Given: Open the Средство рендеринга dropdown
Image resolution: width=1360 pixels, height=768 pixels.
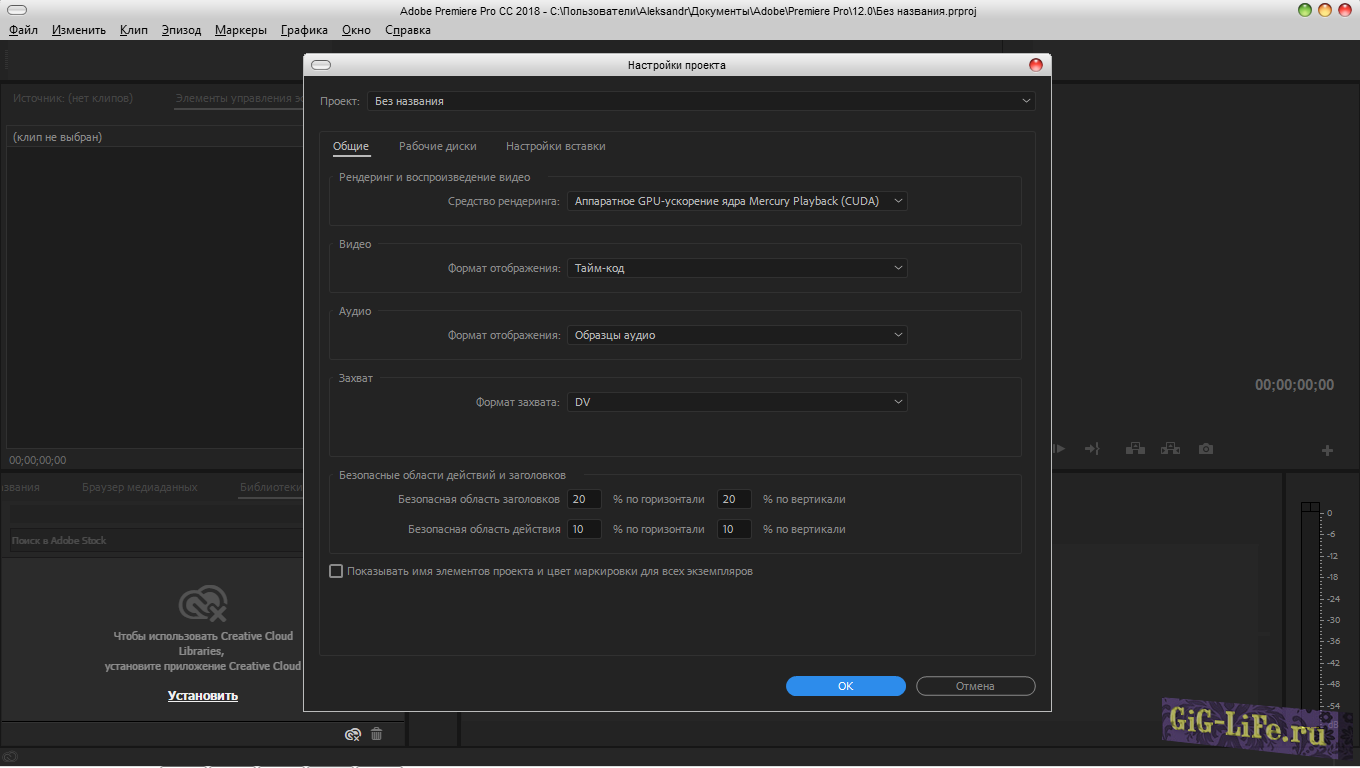Looking at the screenshot, I should [737, 201].
